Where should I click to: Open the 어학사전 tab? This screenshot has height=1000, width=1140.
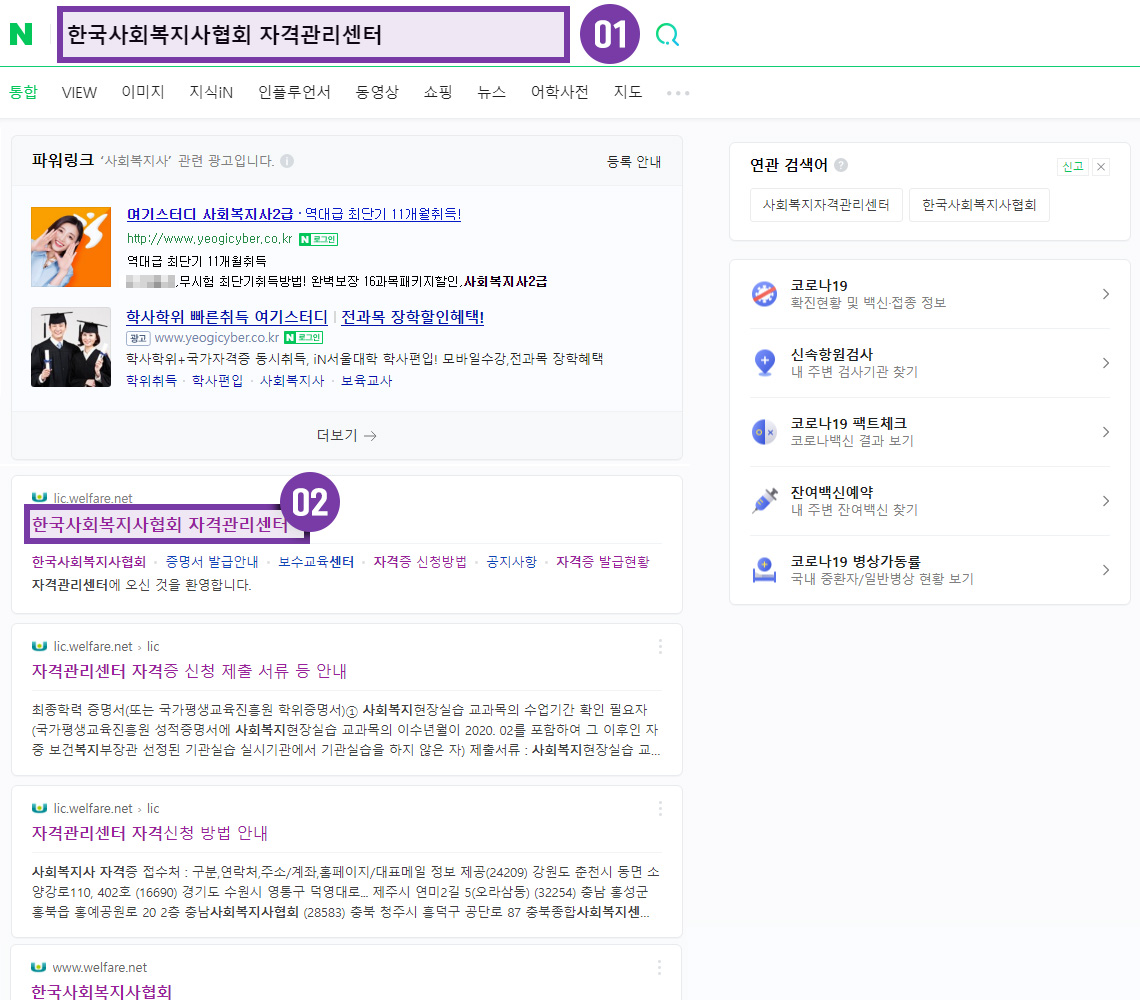[x=560, y=92]
